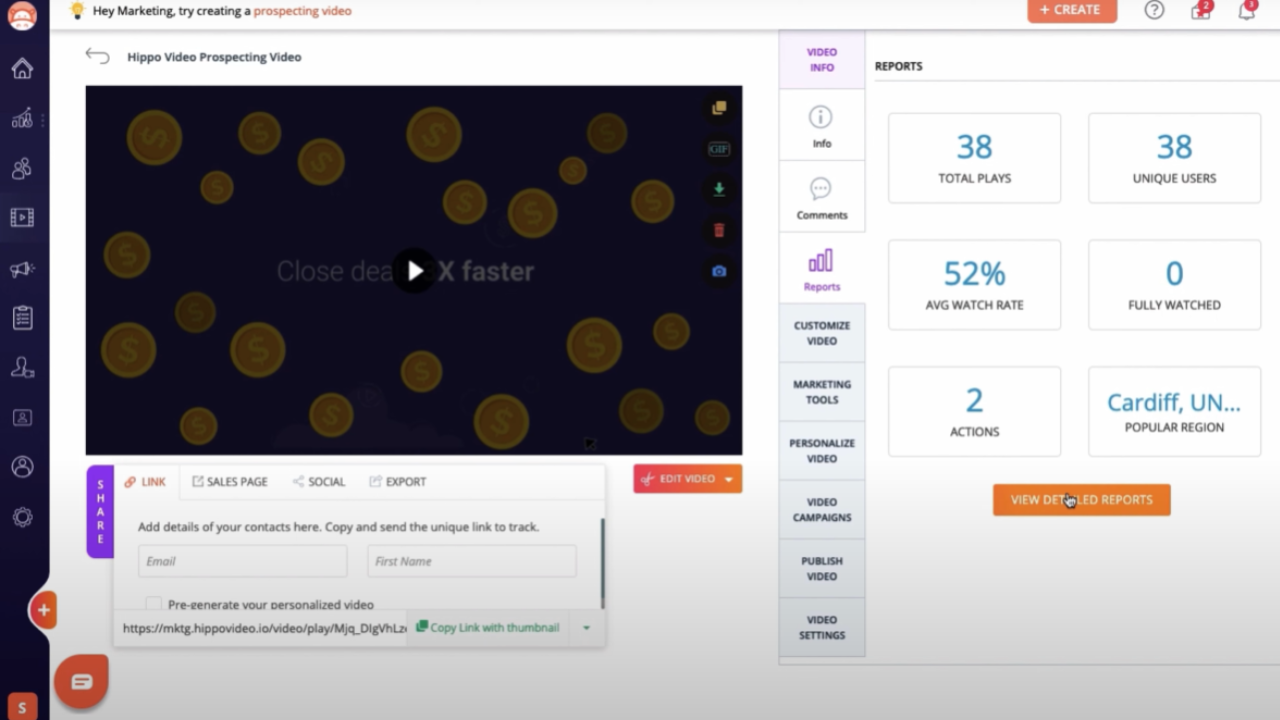The height and width of the screenshot is (720, 1280).
Task: Open the Video Campaigns section
Action: click(x=822, y=510)
